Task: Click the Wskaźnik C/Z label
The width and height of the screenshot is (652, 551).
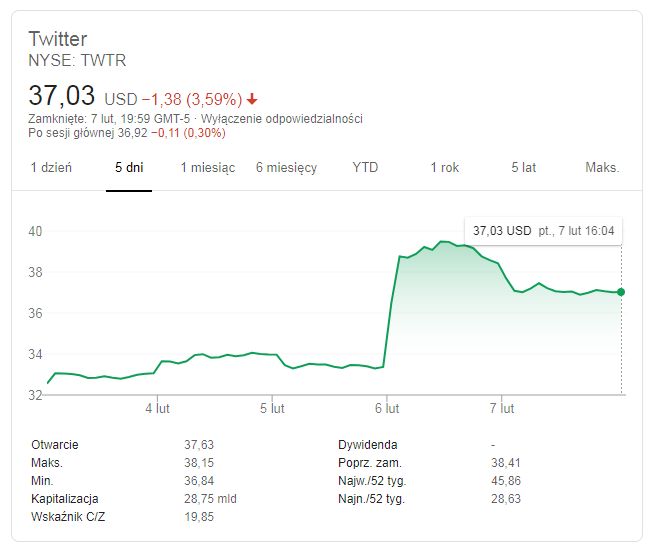Action: click(70, 516)
